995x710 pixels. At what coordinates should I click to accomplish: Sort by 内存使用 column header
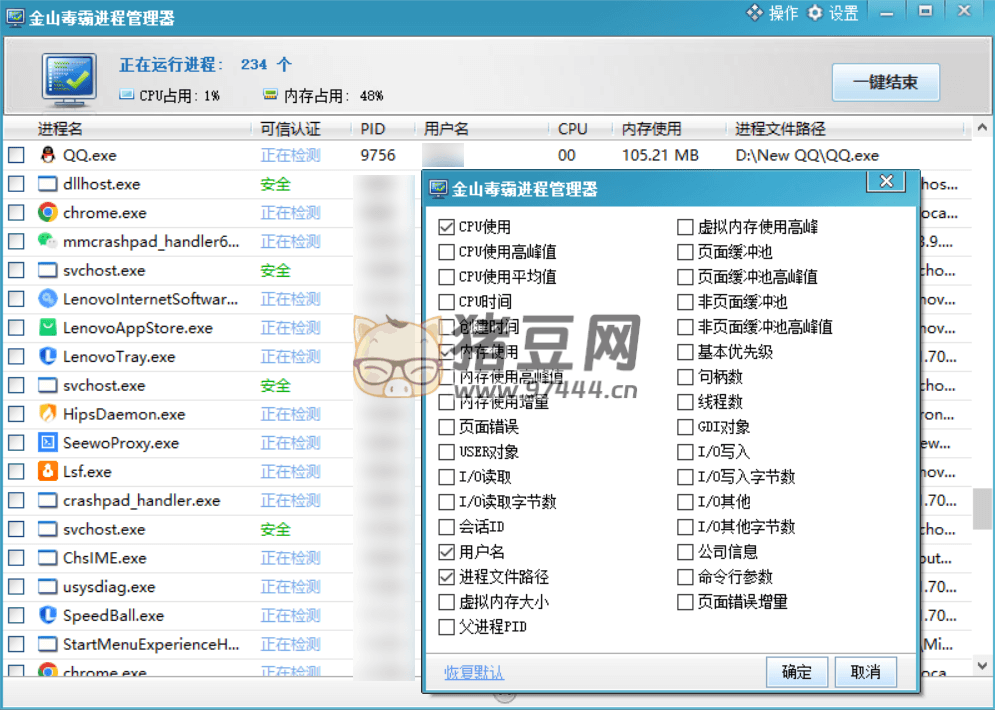[x=651, y=129]
